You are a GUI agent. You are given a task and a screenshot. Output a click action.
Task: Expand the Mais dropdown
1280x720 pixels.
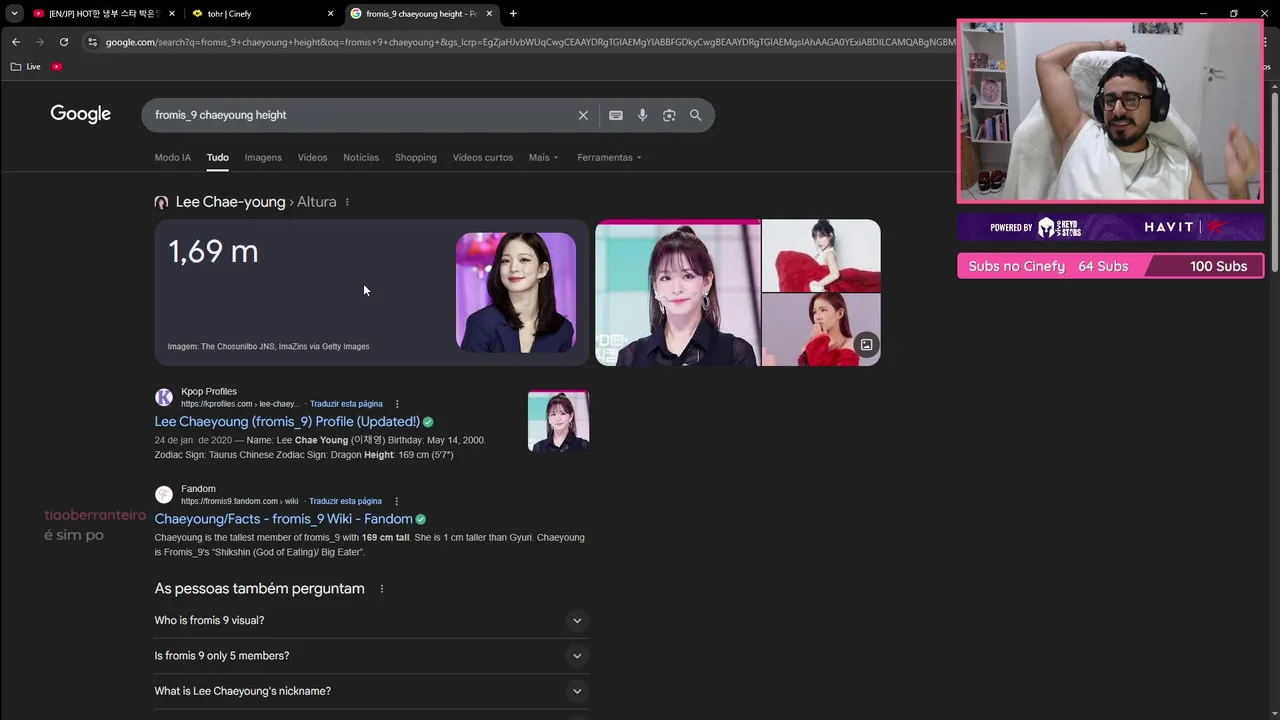543,157
